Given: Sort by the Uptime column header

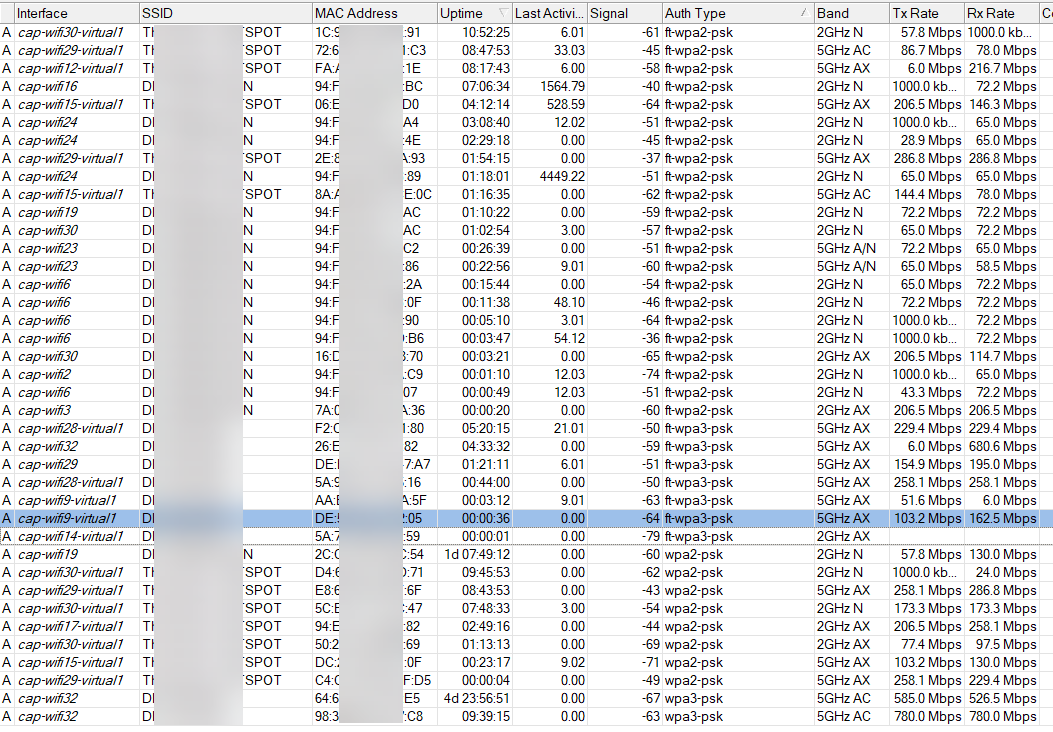Looking at the screenshot, I should point(474,13).
